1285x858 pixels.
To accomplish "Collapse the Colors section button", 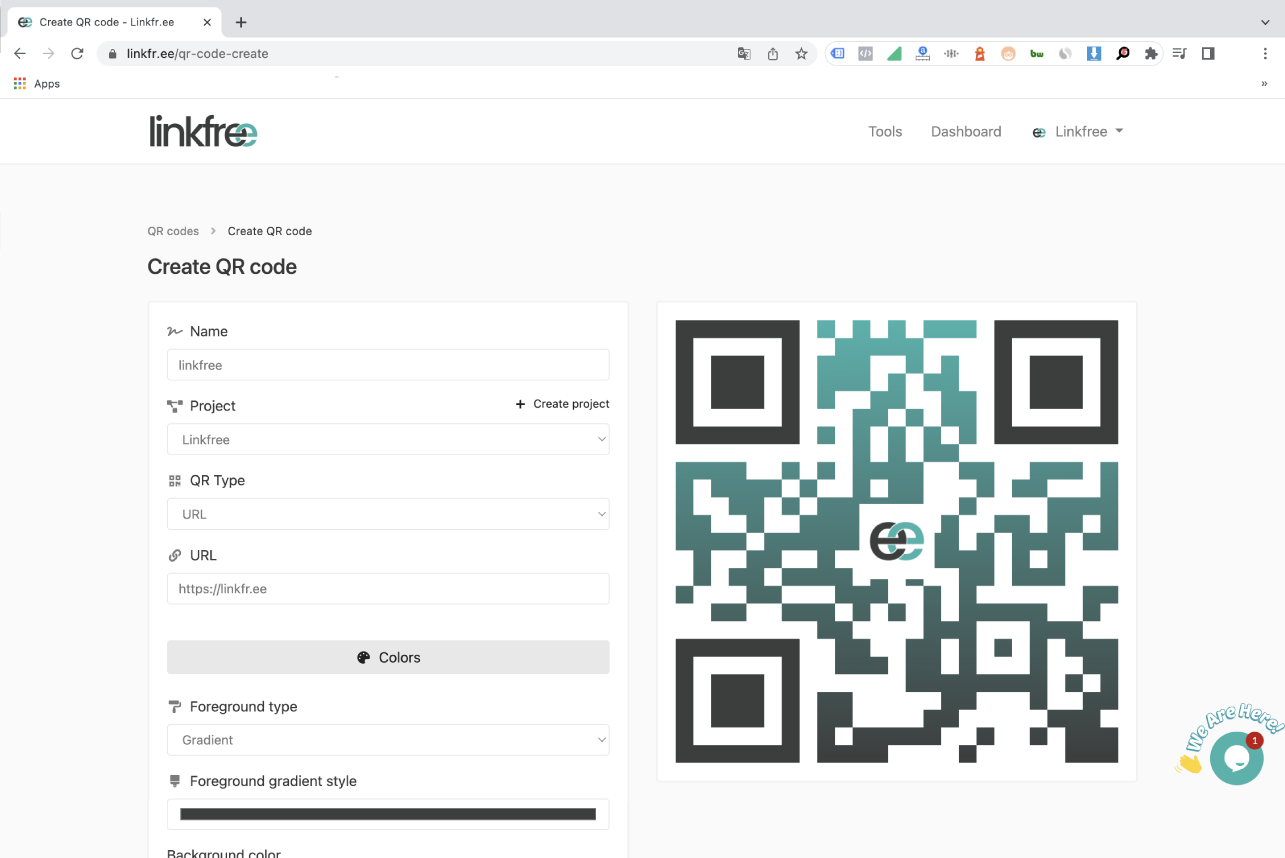I will (388, 657).
